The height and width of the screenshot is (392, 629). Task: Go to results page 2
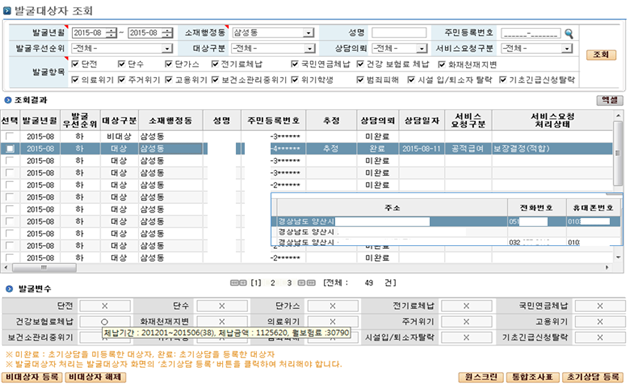tap(273, 283)
